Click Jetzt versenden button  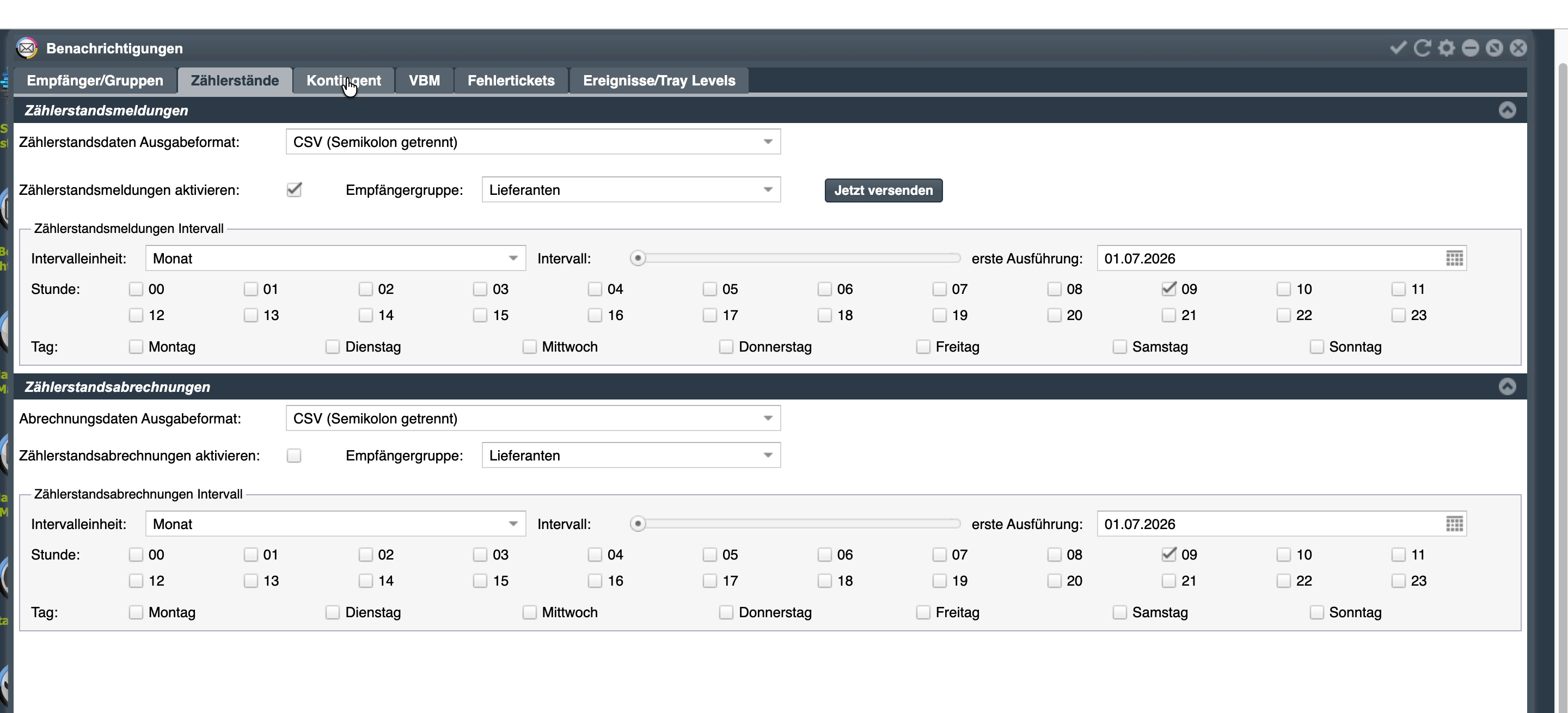883,190
